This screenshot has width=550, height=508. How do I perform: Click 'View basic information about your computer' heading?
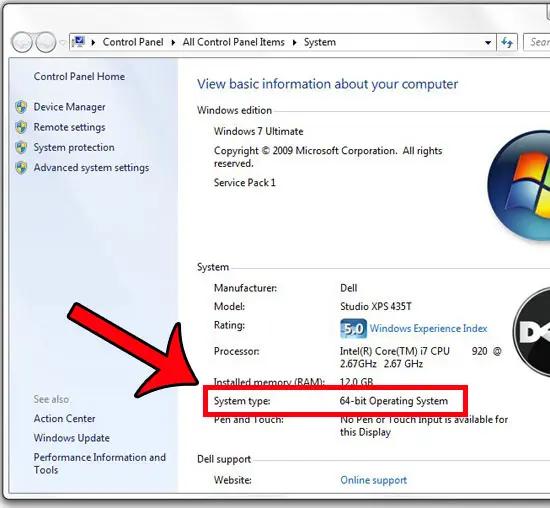click(x=328, y=84)
